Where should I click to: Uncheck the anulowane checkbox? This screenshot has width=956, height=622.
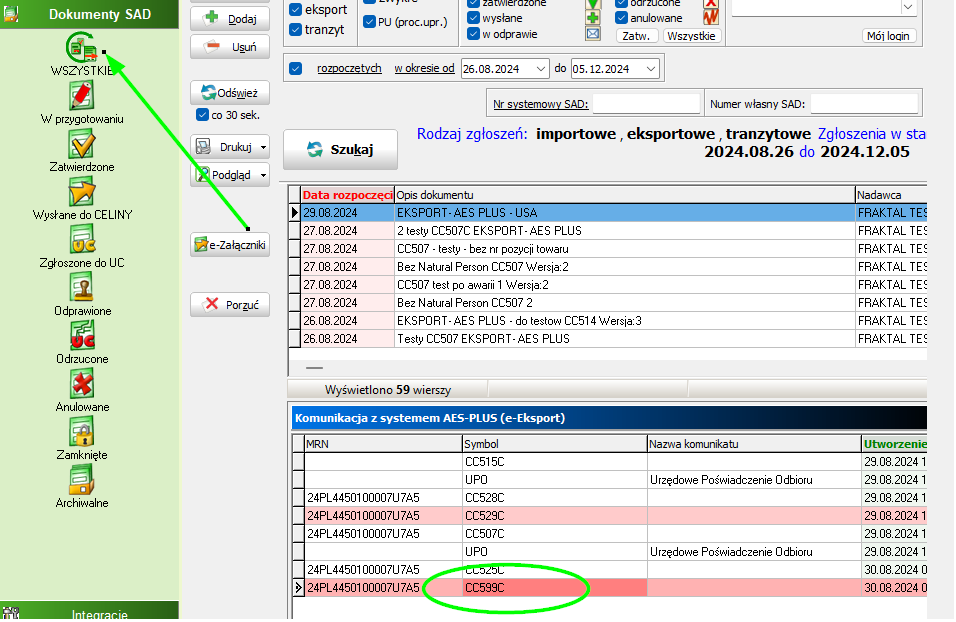tap(621, 18)
